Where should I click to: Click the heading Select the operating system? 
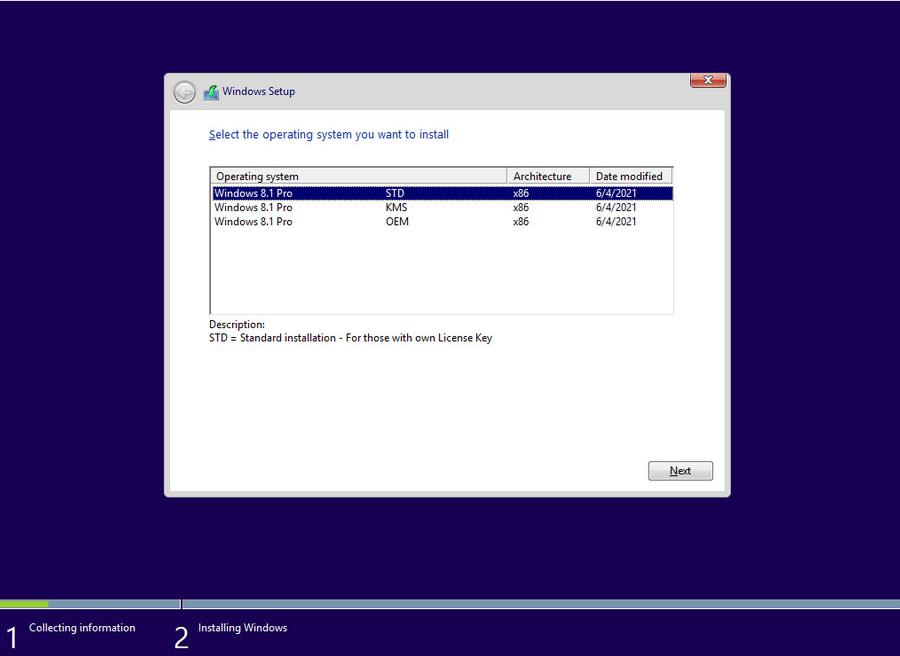[x=328, y=134]
